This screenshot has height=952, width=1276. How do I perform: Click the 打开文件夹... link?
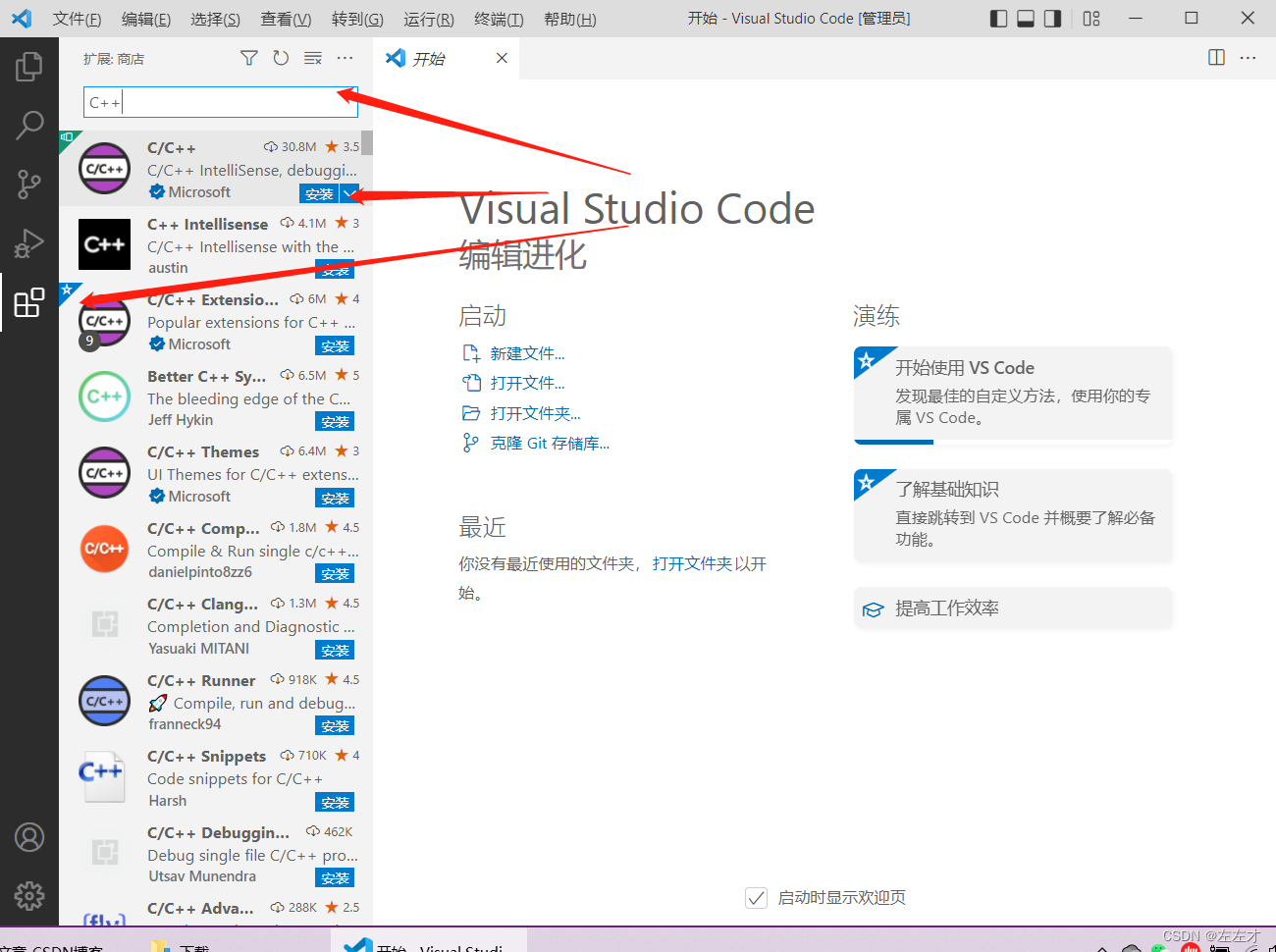click(535, 413)
